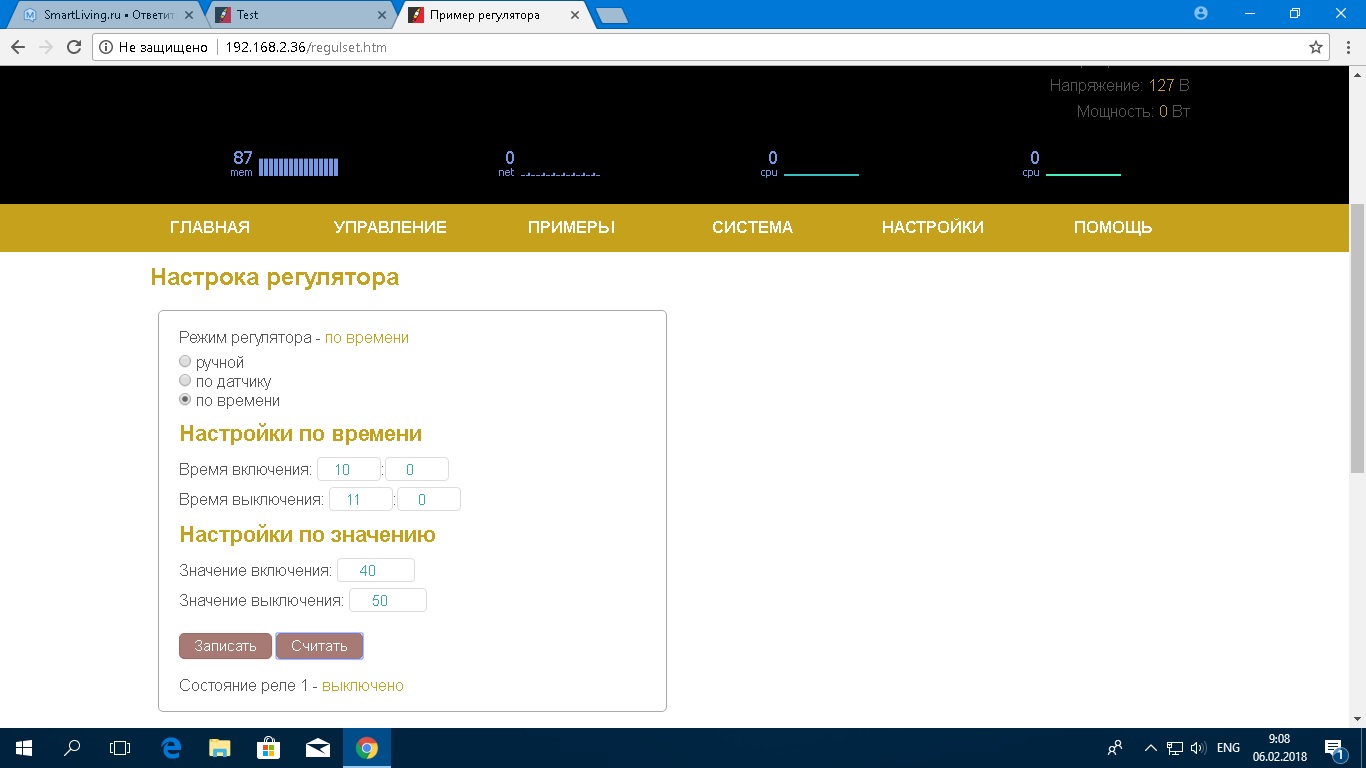The height and width of the screenshot is (768, 1366).
Task: Click the browser address bar URL
Action: (x=306, y=47)
